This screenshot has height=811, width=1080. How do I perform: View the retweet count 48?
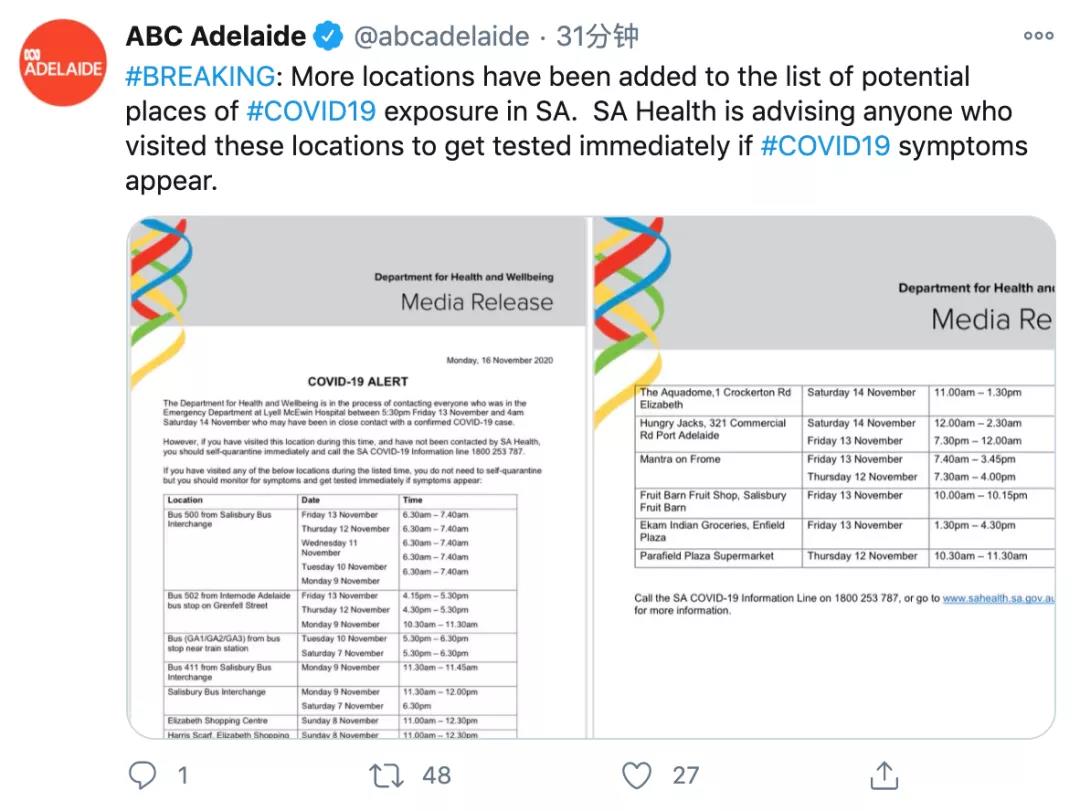pyautogui.click(x=437, y=775)
